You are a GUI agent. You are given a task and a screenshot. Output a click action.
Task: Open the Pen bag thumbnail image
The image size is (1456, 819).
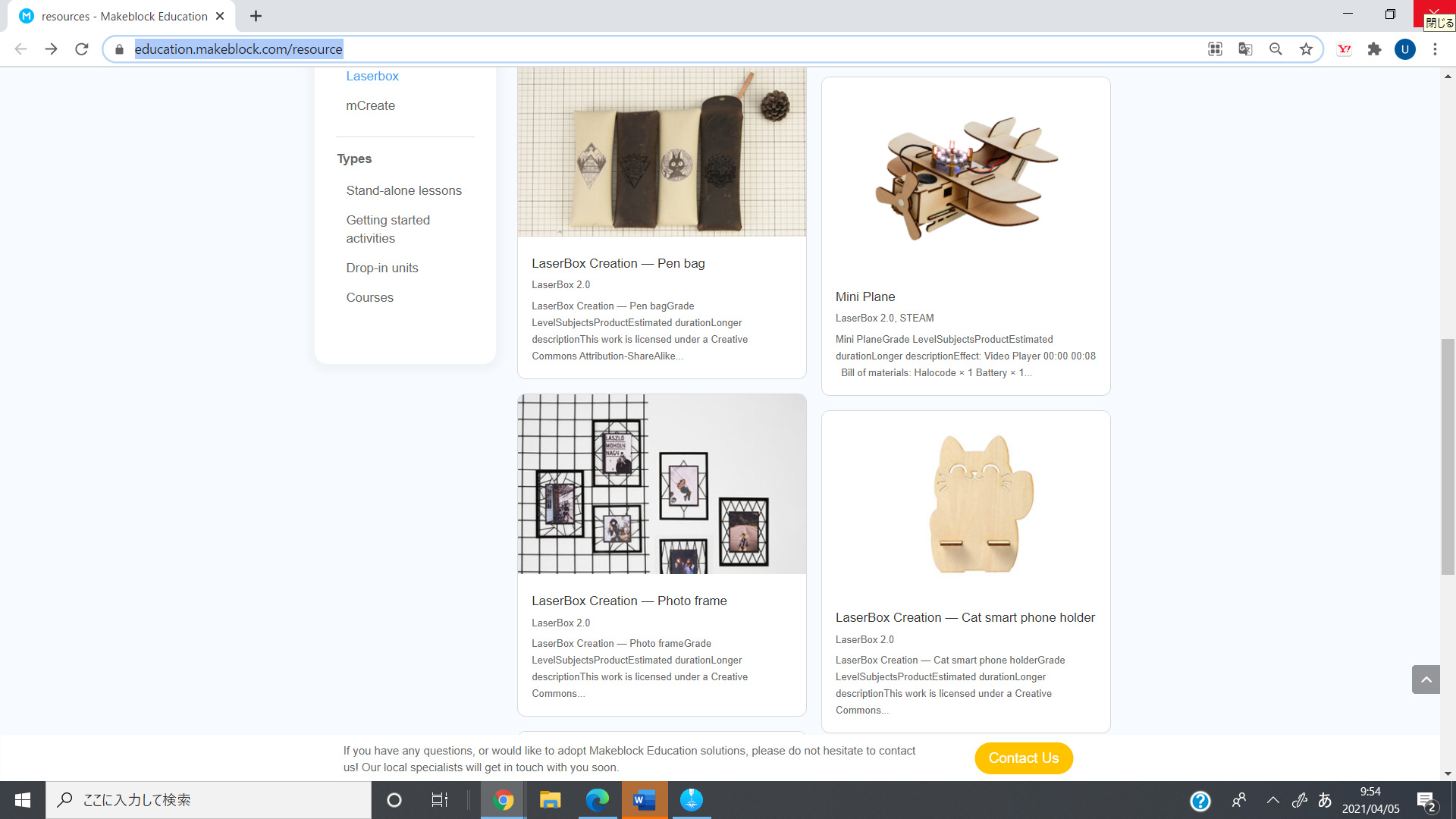(662, 152)
